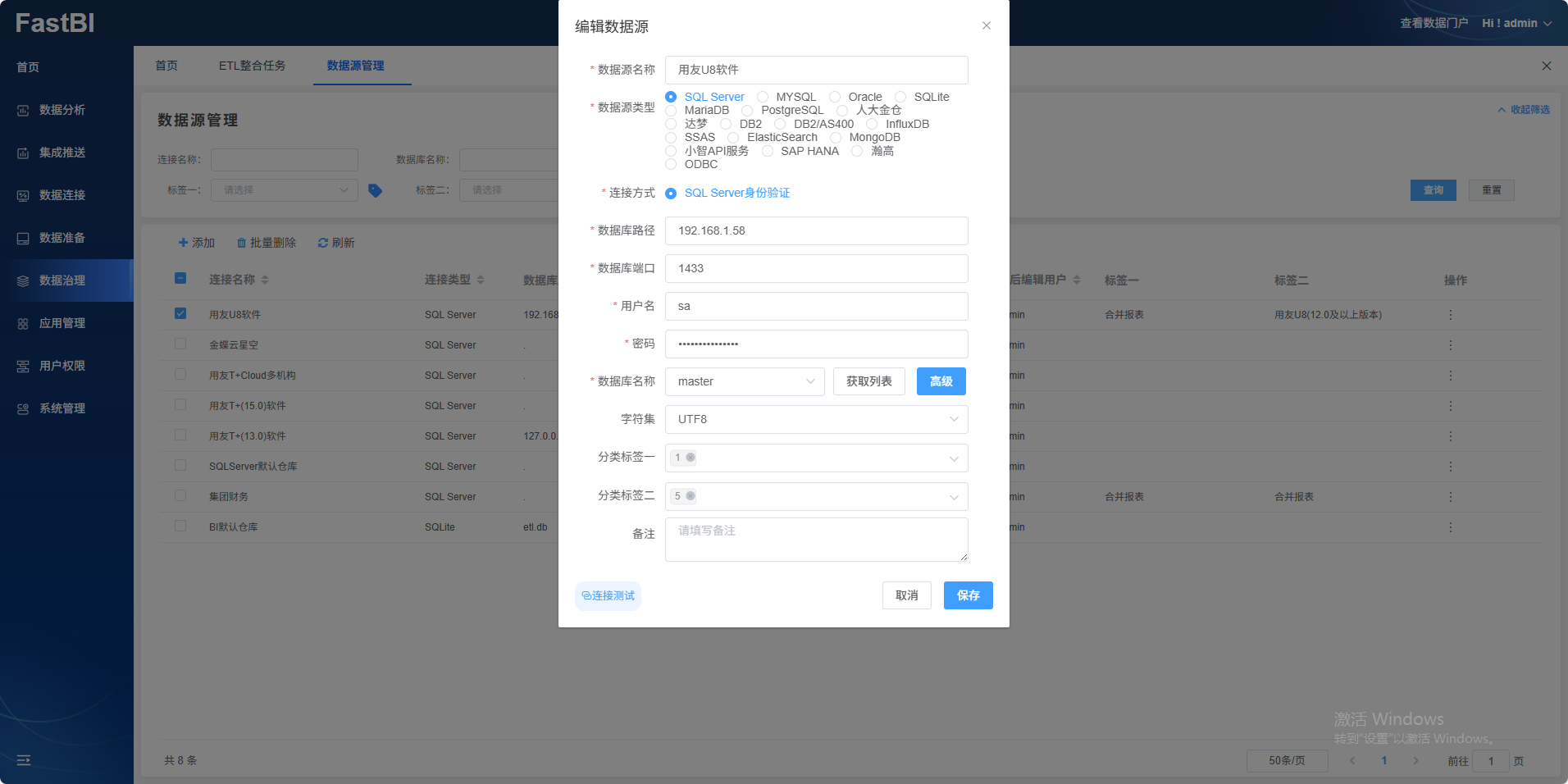Remove tag 1 from 分类标签一

tap(691, 458)
